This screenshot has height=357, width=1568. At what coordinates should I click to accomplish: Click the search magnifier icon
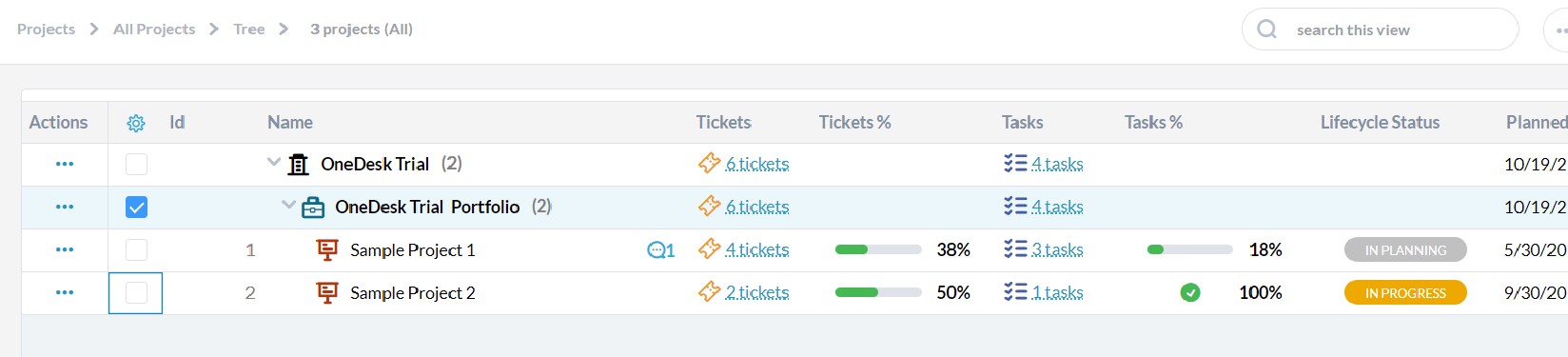1267,30
